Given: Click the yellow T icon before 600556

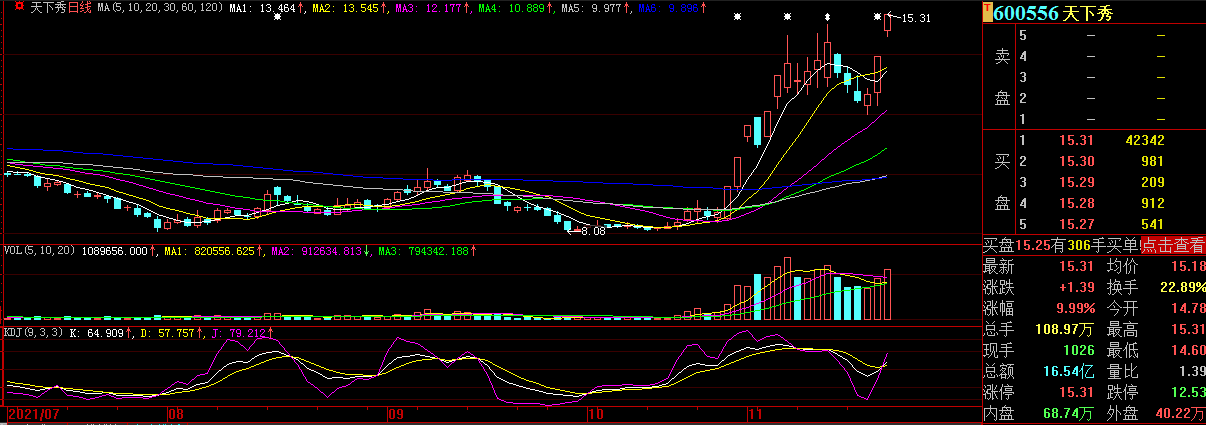Looking at the screenshot, I should (988, 13).
